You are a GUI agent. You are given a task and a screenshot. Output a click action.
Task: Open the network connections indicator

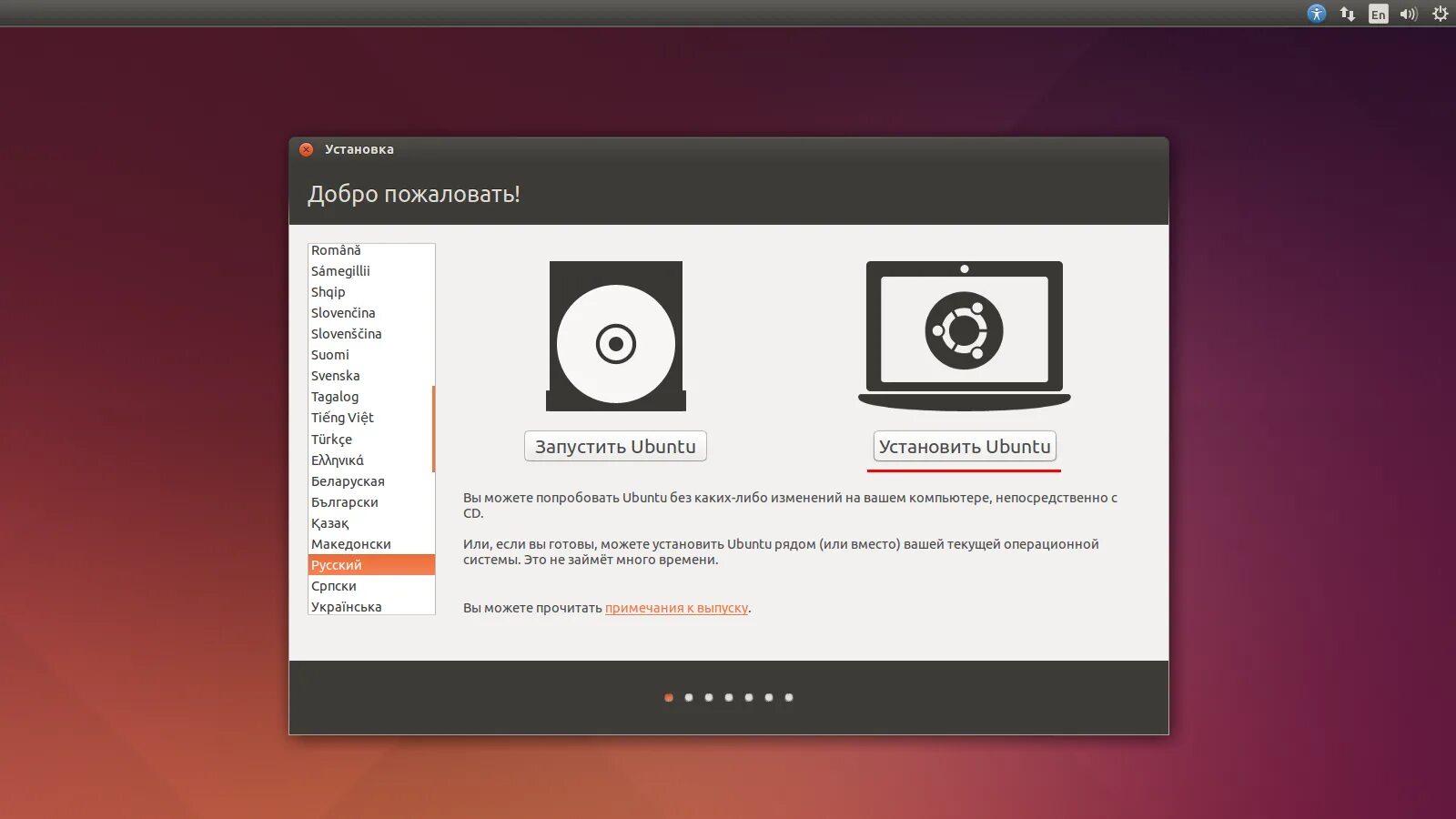(1348, 14)
